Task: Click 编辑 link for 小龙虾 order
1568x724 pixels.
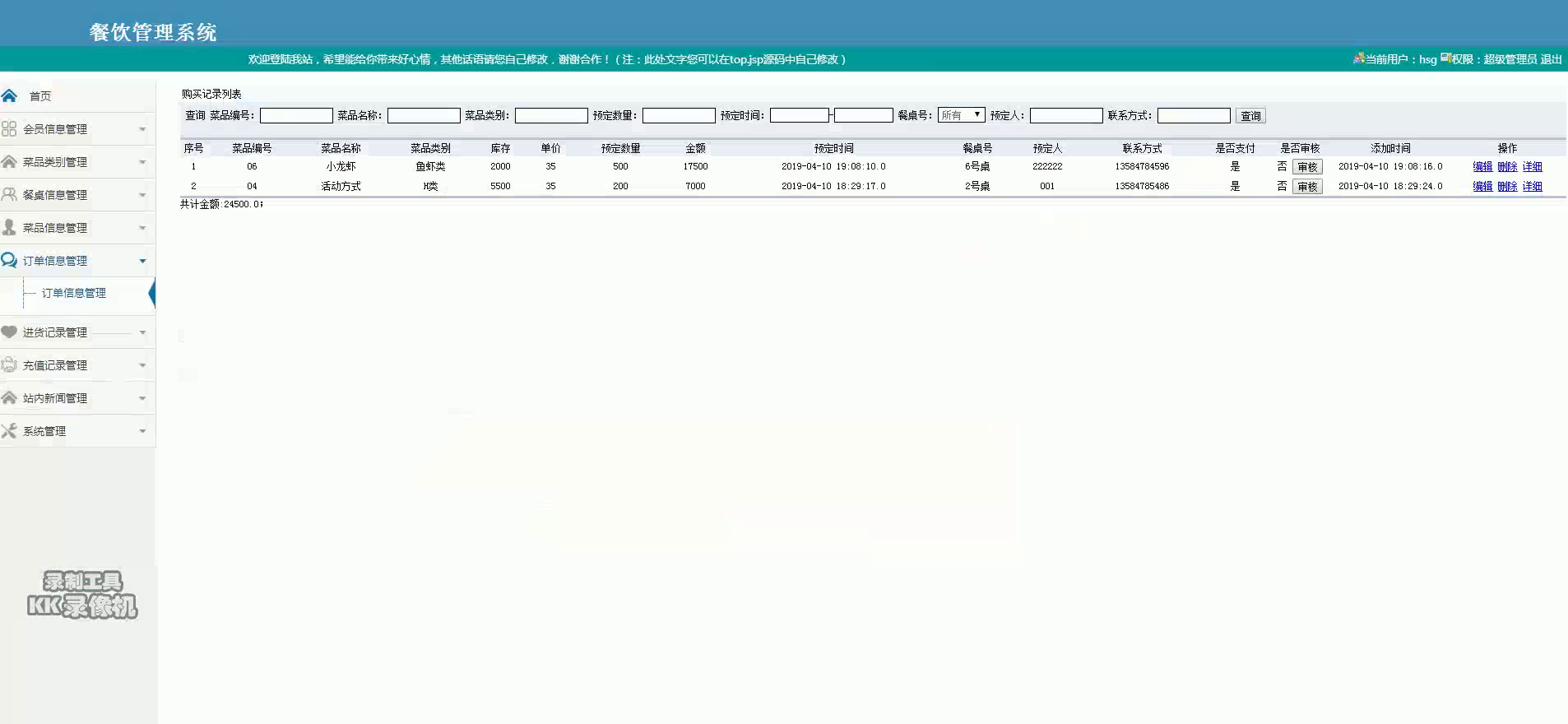Action: coord(1482,166)
